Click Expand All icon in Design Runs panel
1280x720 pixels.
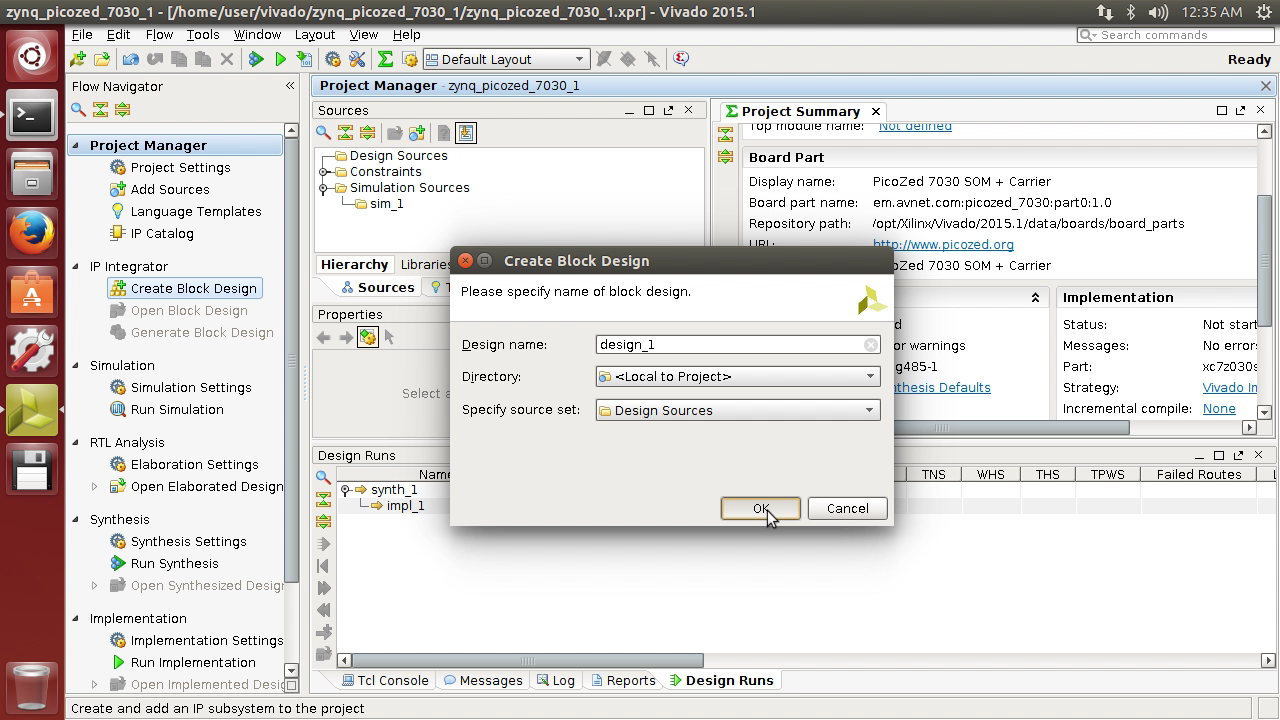coord(323,522)
